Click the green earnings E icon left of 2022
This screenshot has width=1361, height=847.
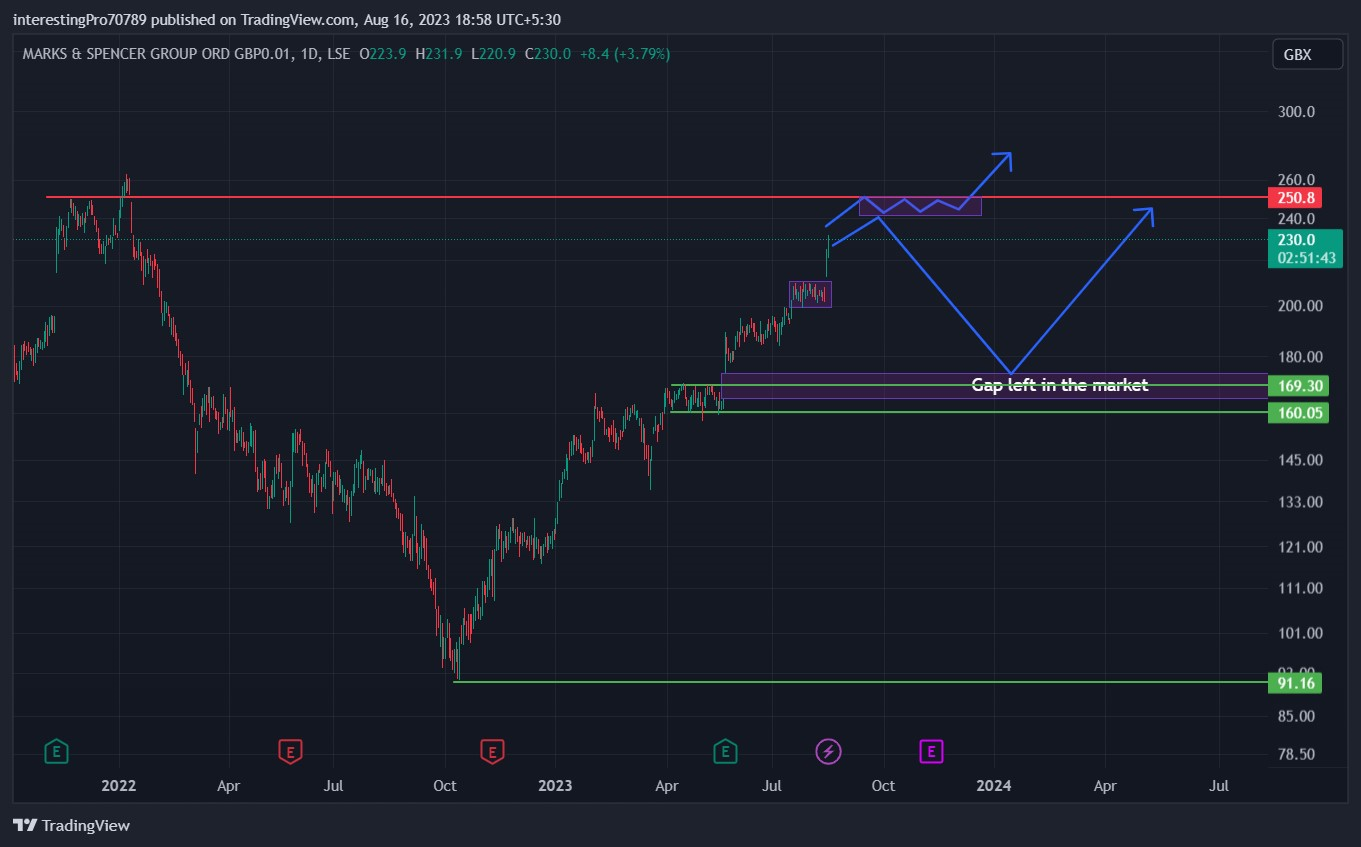pyautogui.click(x=57, y=750)
